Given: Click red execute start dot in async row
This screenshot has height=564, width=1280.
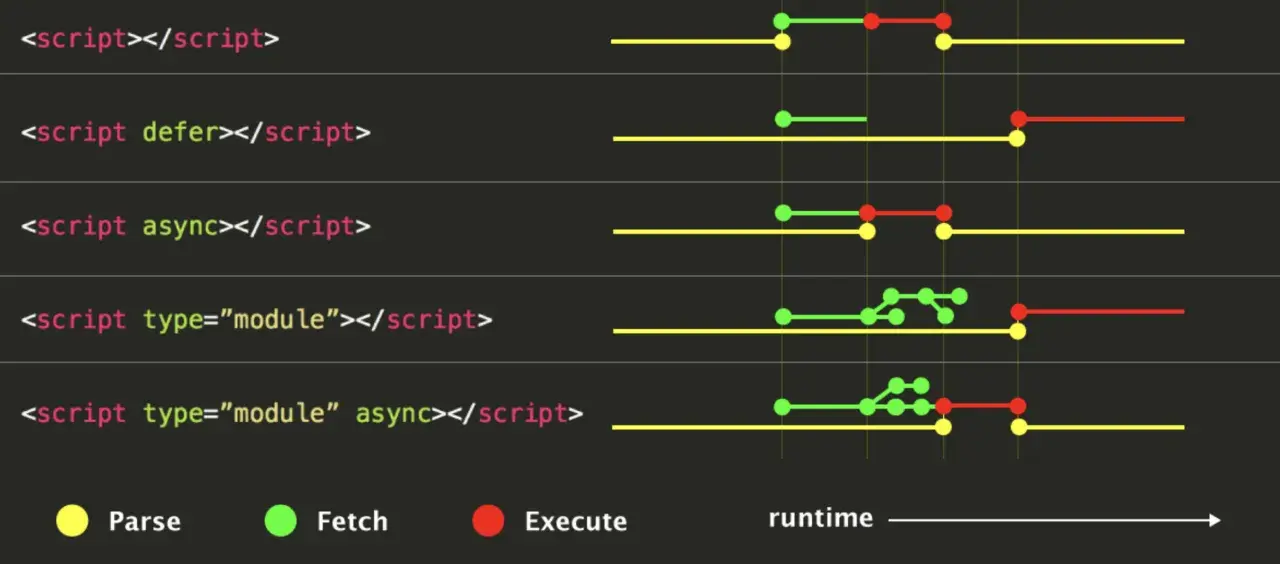Looking at the screenshot, I should pos(867,213).
